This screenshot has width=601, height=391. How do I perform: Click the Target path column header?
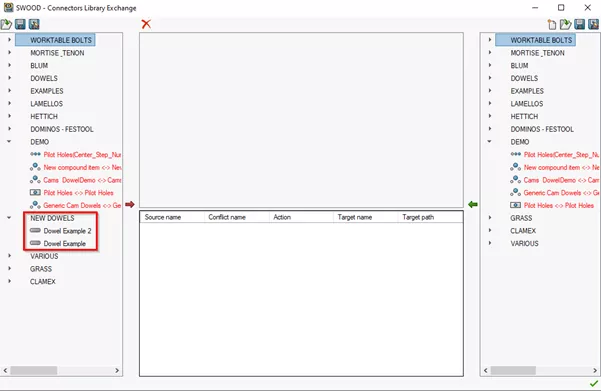(x=430, y=217)
